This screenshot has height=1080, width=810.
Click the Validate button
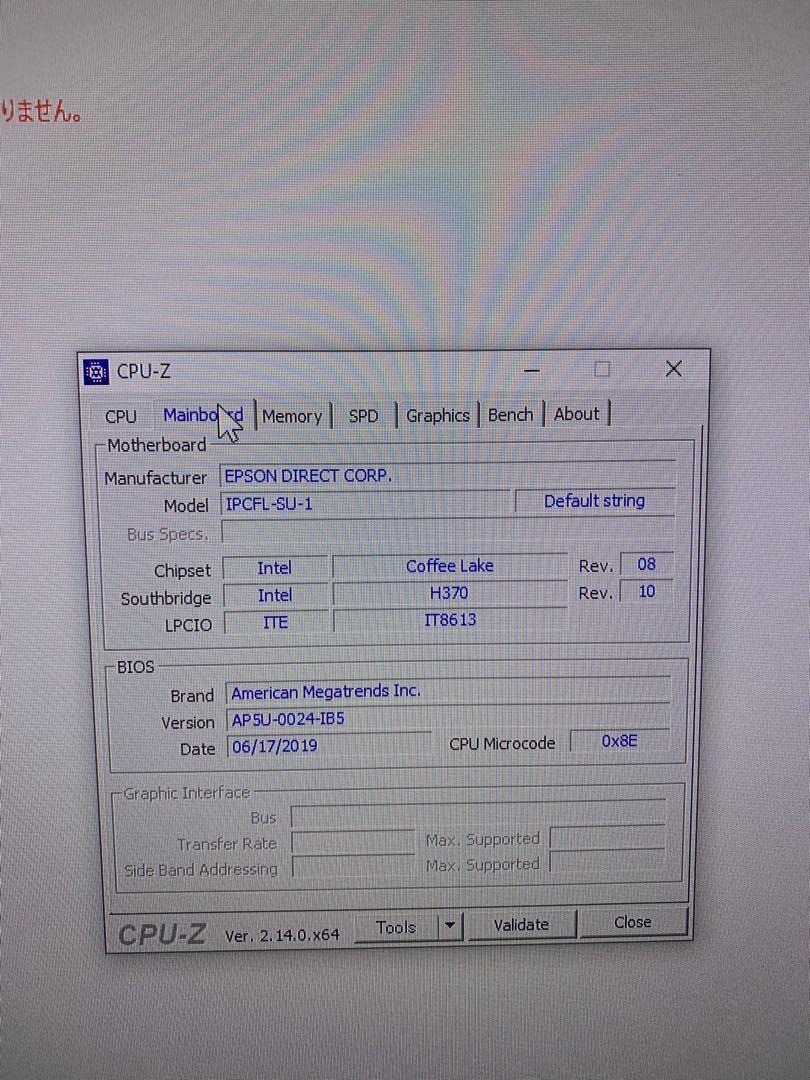(x=521, y=924)
